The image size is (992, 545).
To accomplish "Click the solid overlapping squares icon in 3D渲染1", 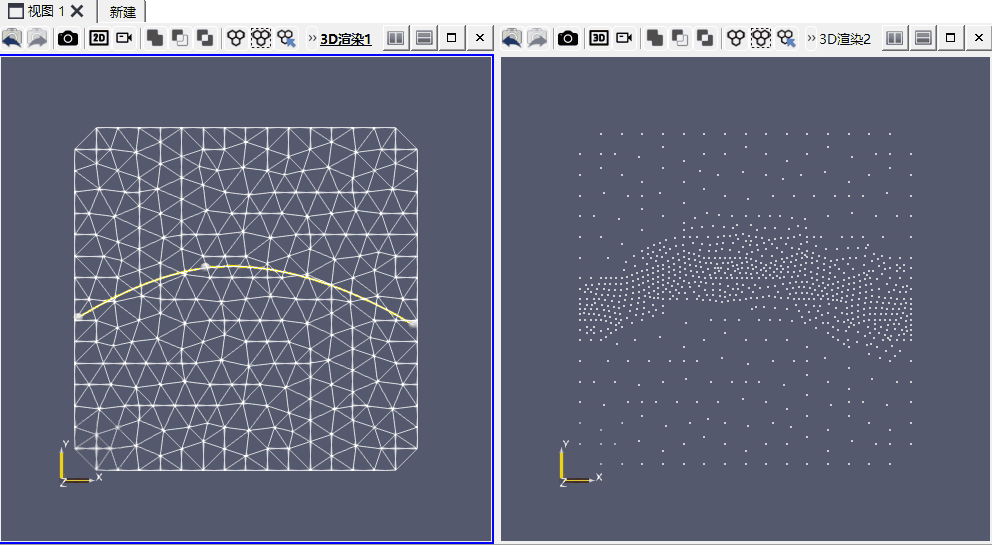I will (154, 39).
